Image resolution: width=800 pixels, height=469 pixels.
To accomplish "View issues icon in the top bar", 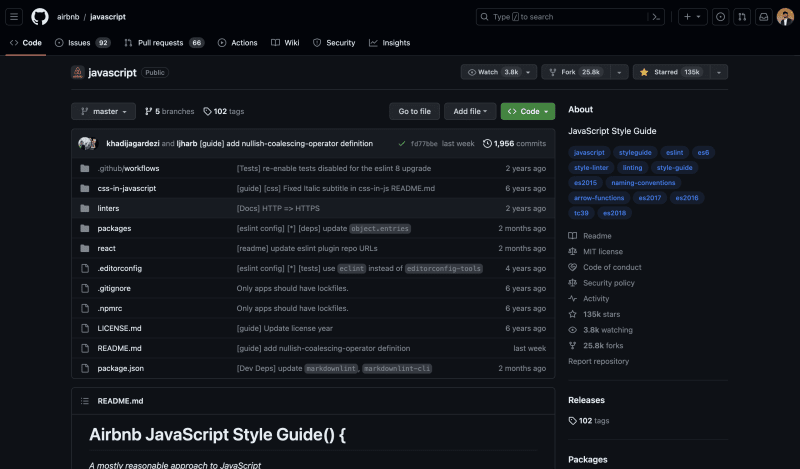I will coord(720,17).
